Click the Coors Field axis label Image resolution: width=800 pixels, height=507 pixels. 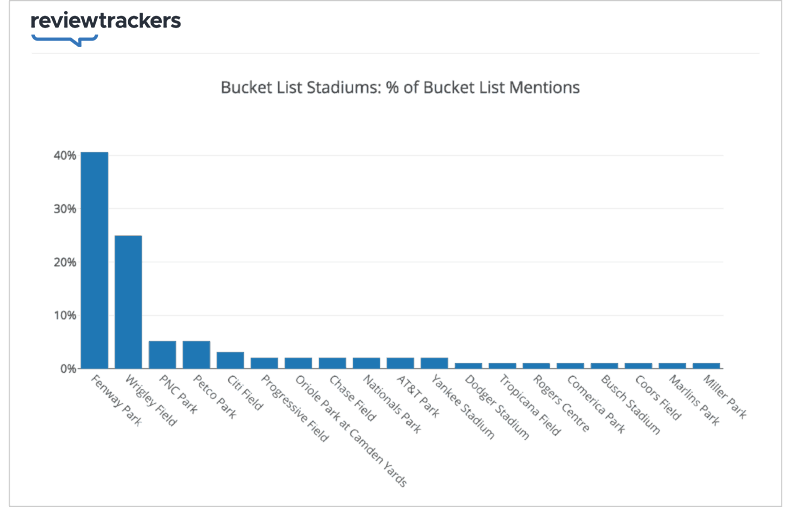658,398
